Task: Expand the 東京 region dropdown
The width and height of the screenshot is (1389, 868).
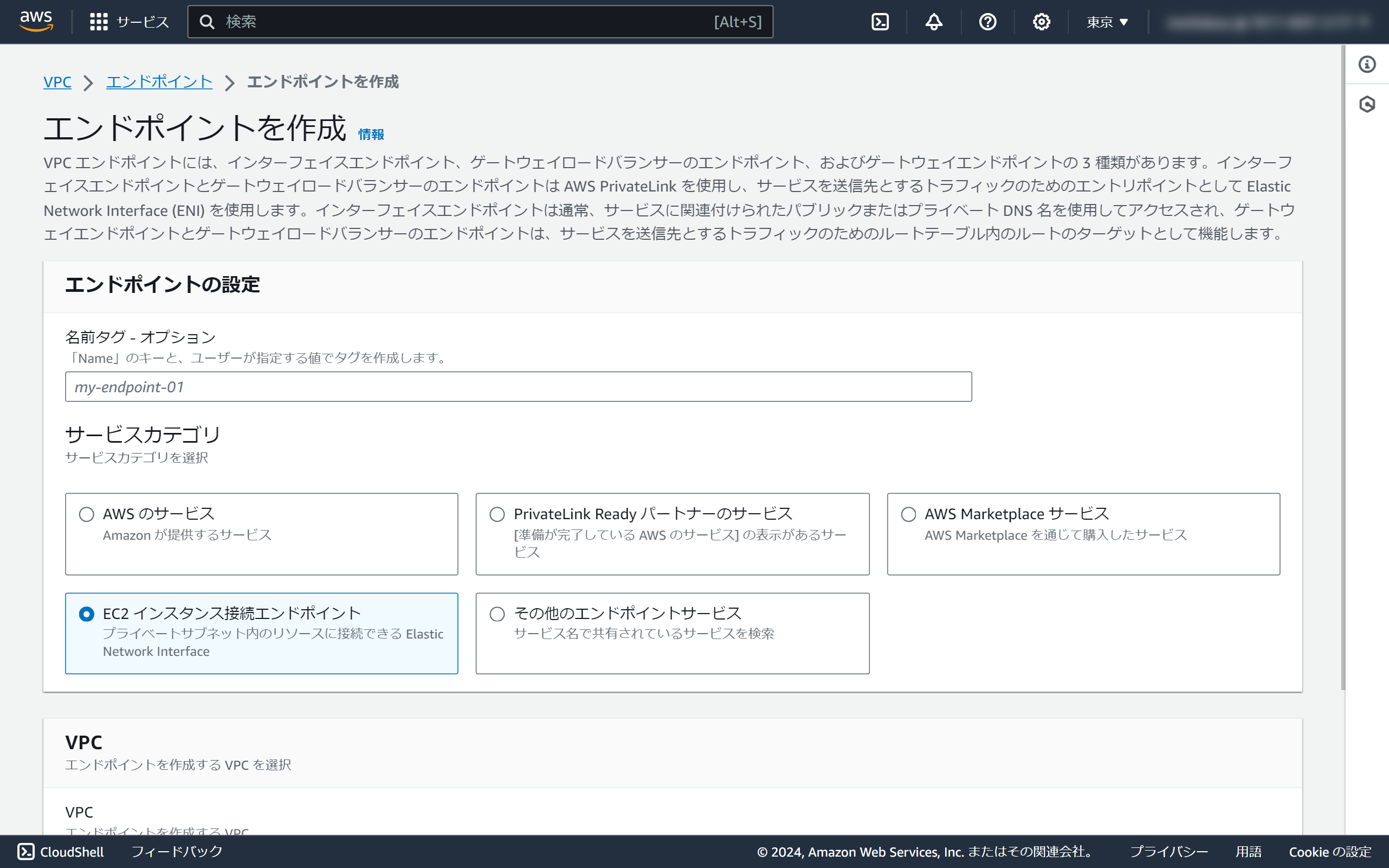Action: tap(1107, 22)
